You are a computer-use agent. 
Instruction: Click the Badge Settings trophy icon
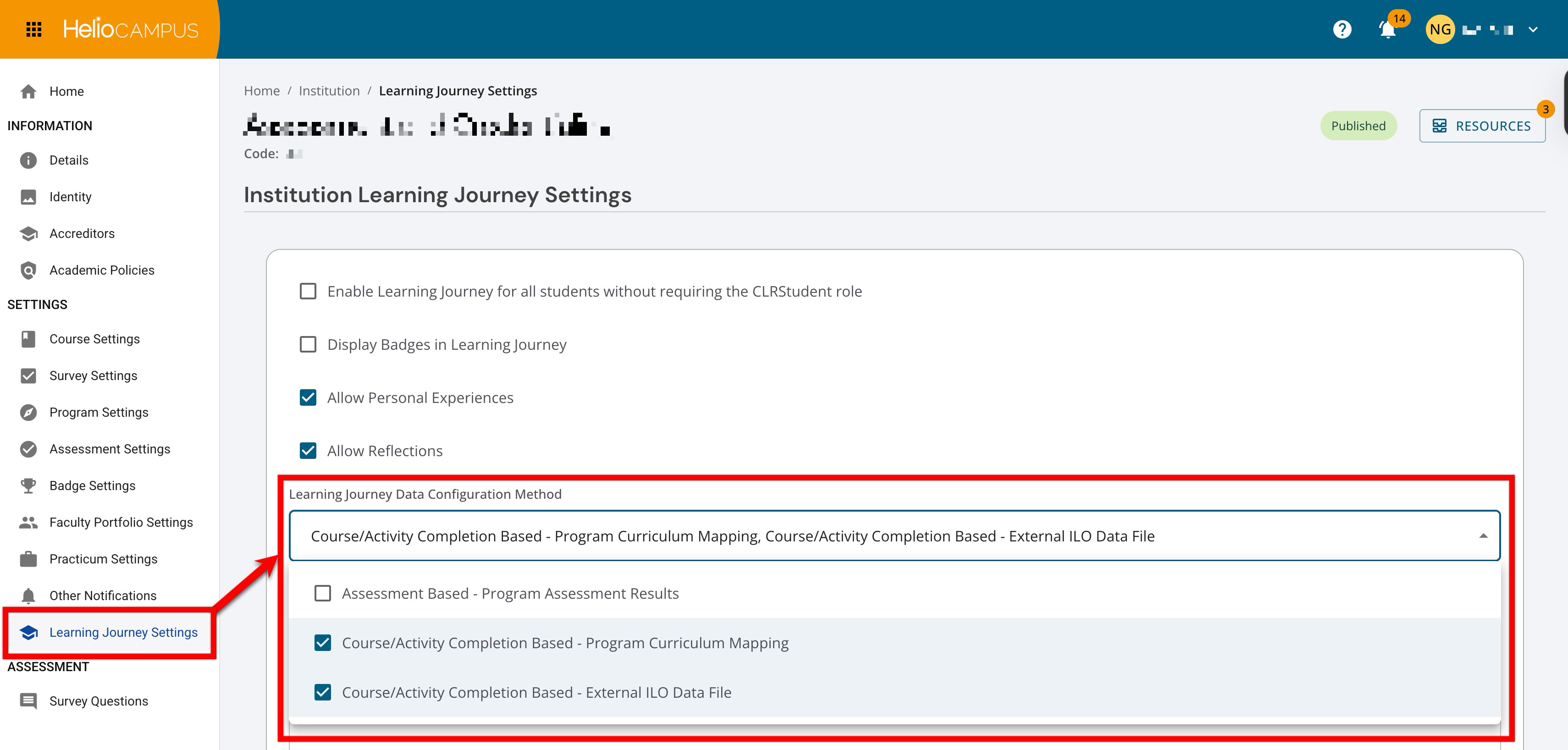point(28,486)
